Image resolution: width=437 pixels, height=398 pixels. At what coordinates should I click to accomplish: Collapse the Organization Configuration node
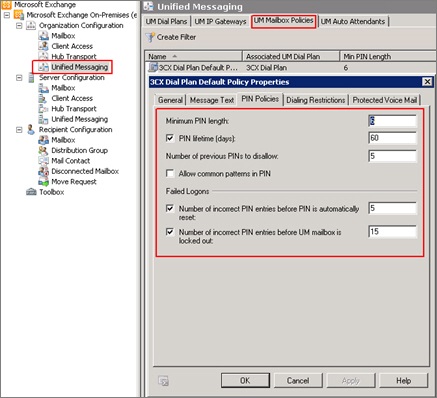(x=19, y=26)
